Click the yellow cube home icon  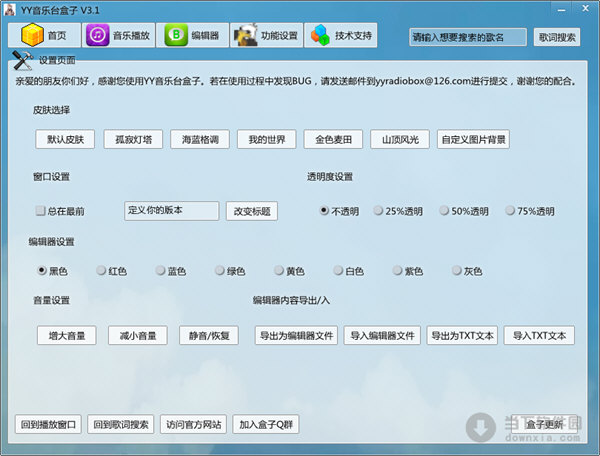(32, 35)
